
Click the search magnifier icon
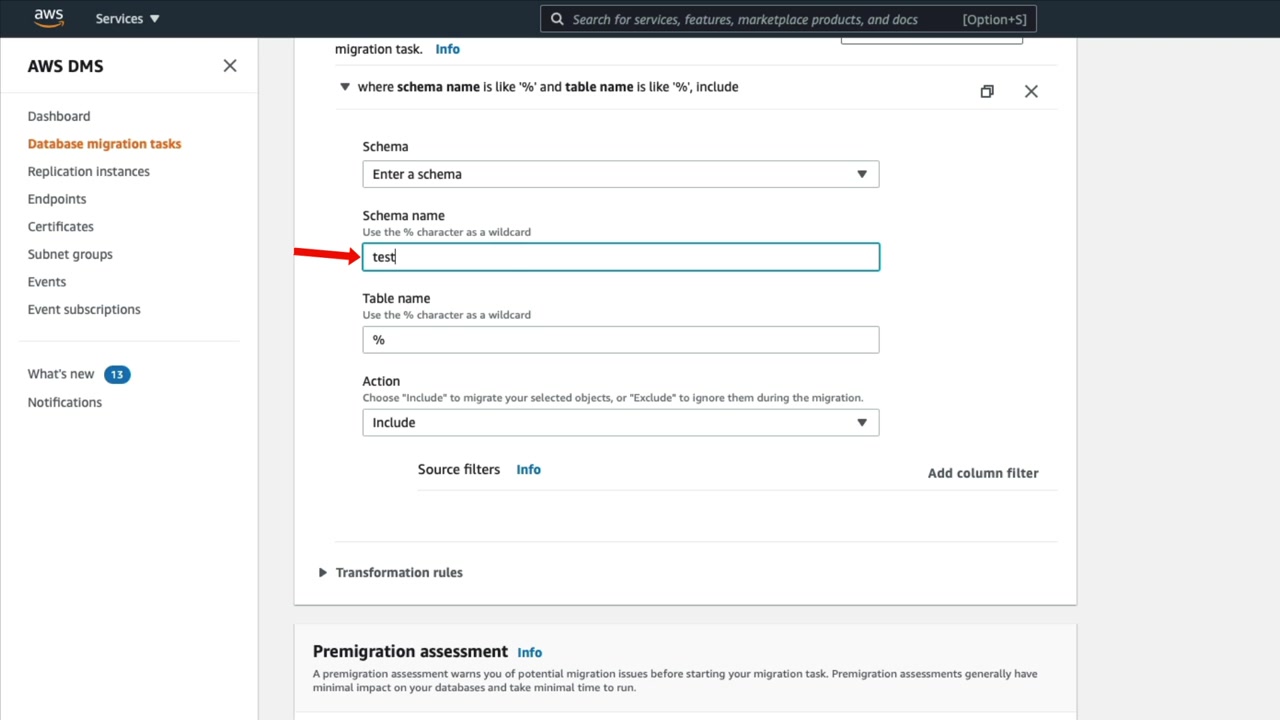(557, 19)
